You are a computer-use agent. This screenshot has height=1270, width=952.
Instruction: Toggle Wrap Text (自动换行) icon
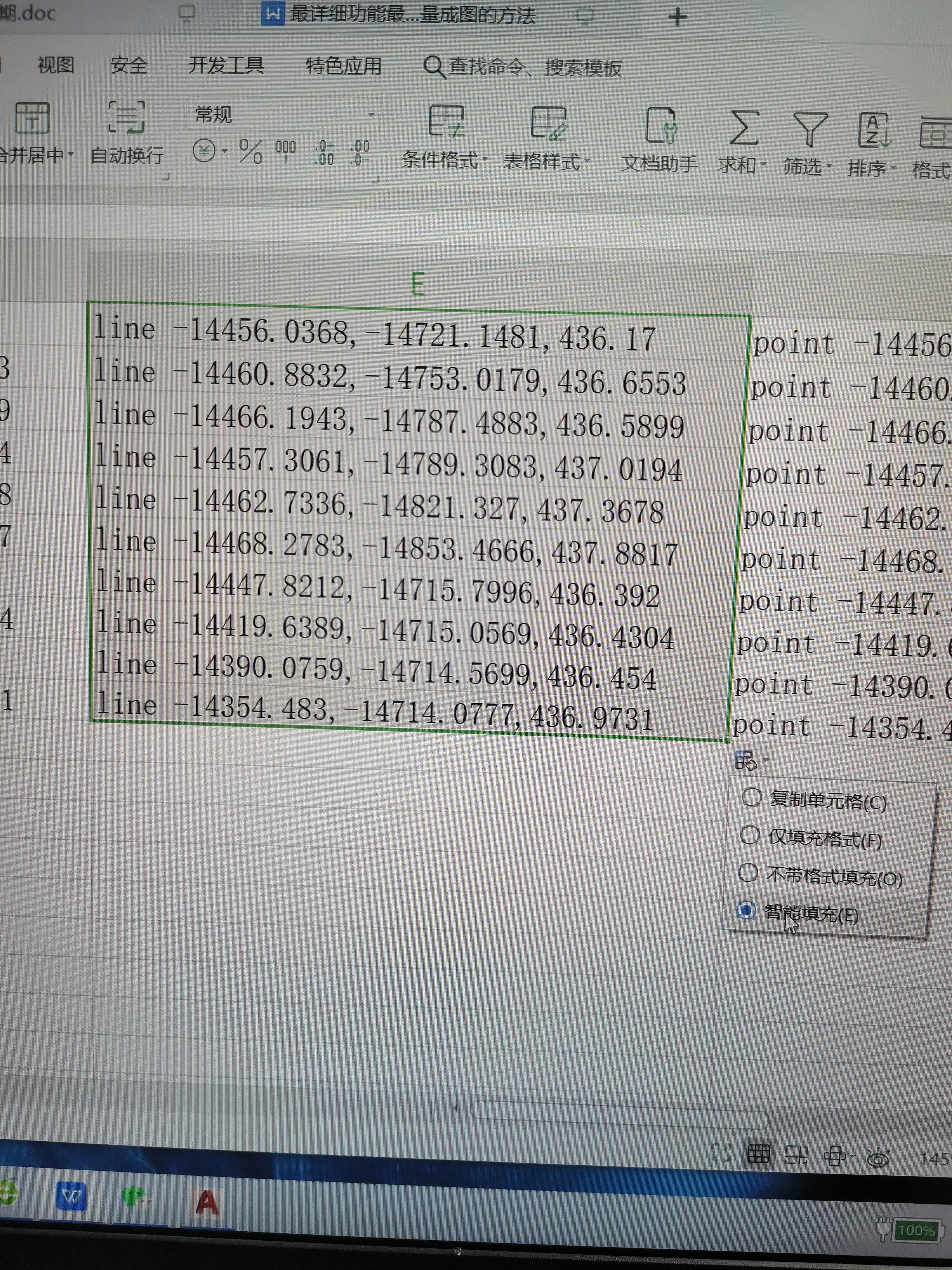pyautogui.click(x=127, y=118)
